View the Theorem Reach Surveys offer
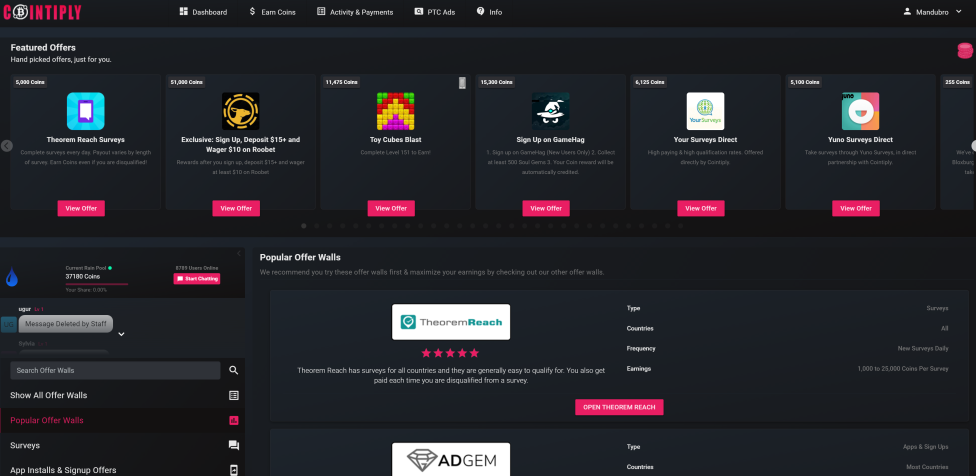Image resolution: width=976 pixels, height=476 pixels. (81, 208)
